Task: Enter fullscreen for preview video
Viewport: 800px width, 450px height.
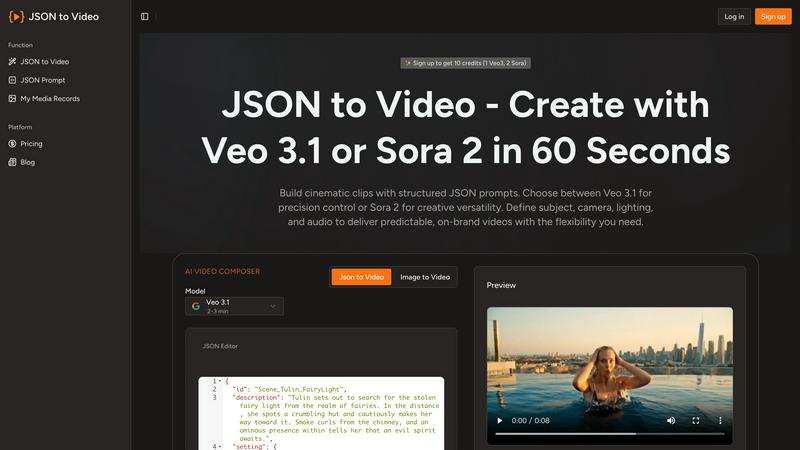Action: [x=695, y=420]
